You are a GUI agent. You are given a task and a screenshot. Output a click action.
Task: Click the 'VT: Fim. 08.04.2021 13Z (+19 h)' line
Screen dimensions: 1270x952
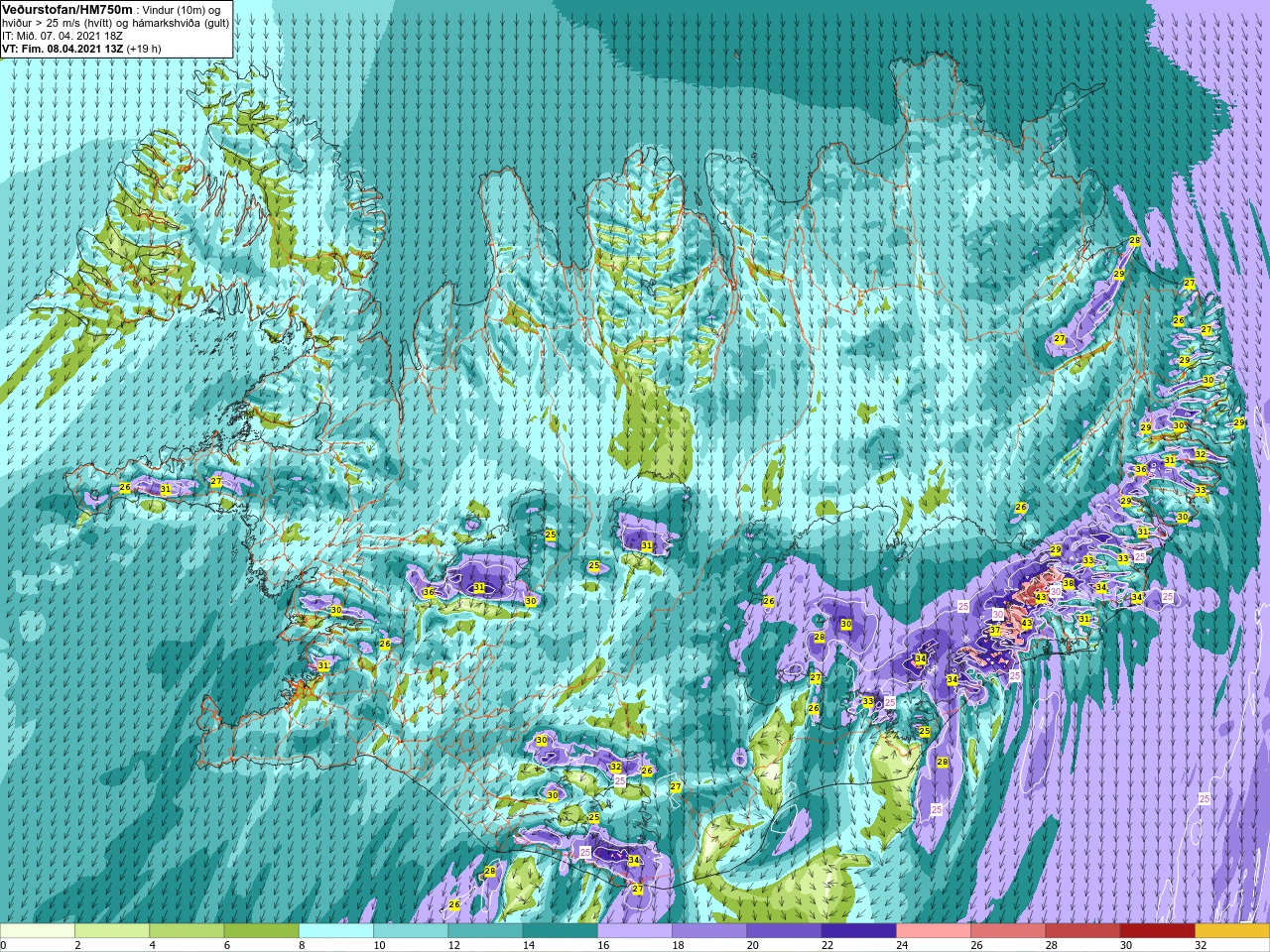(x=81, y=49)
